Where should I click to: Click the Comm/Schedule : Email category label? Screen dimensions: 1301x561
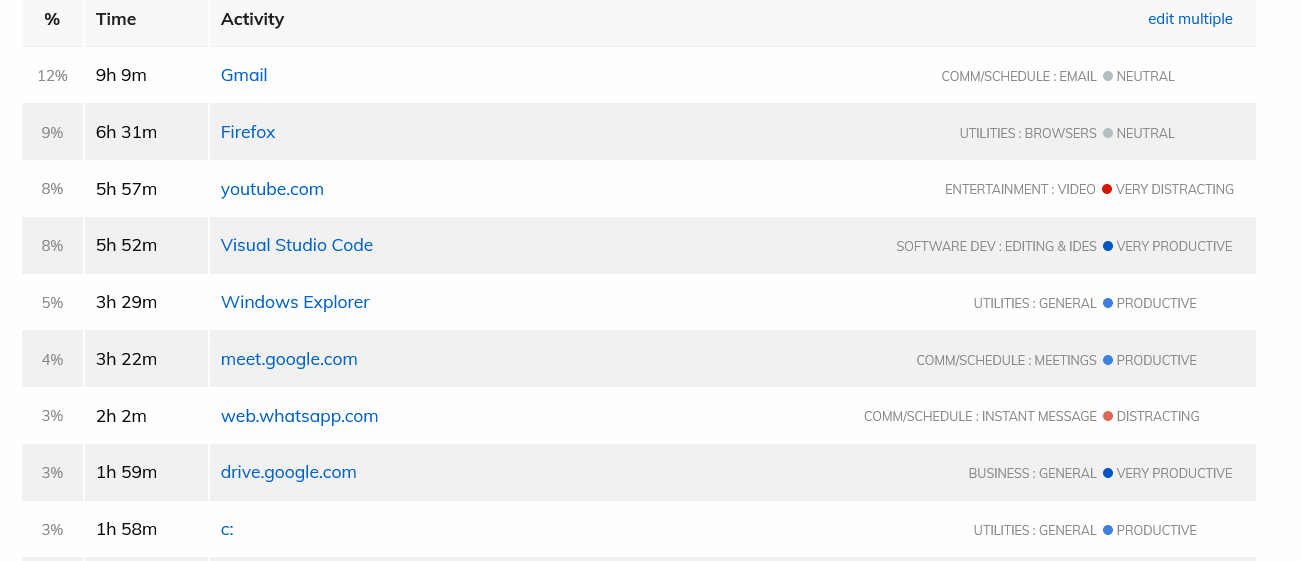click(x=1019, y=76)
